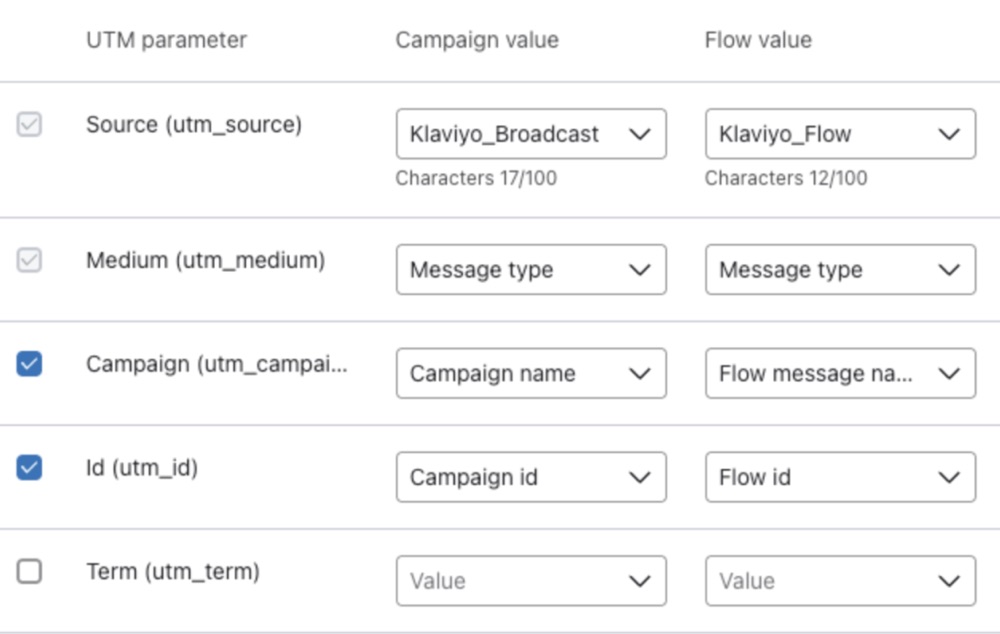
Task: Click the chevron in Campaign name field
Action: (640, 374)
